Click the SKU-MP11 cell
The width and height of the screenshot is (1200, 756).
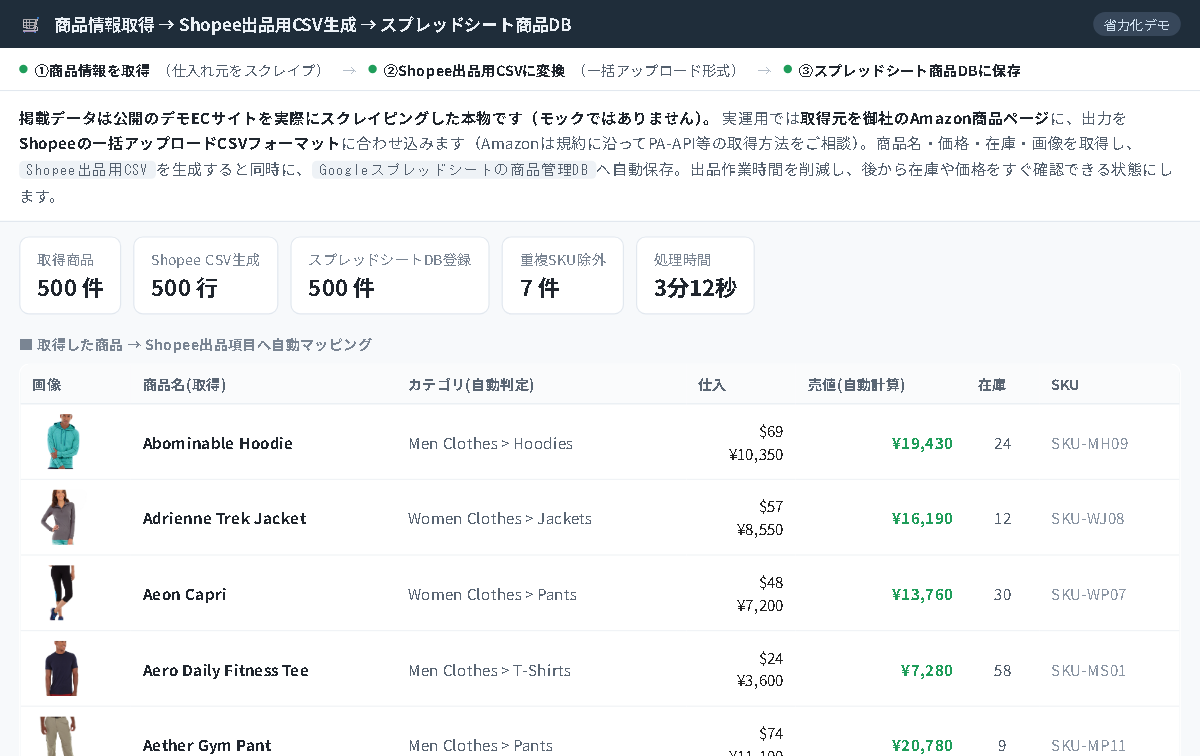tap(1089, 745)
